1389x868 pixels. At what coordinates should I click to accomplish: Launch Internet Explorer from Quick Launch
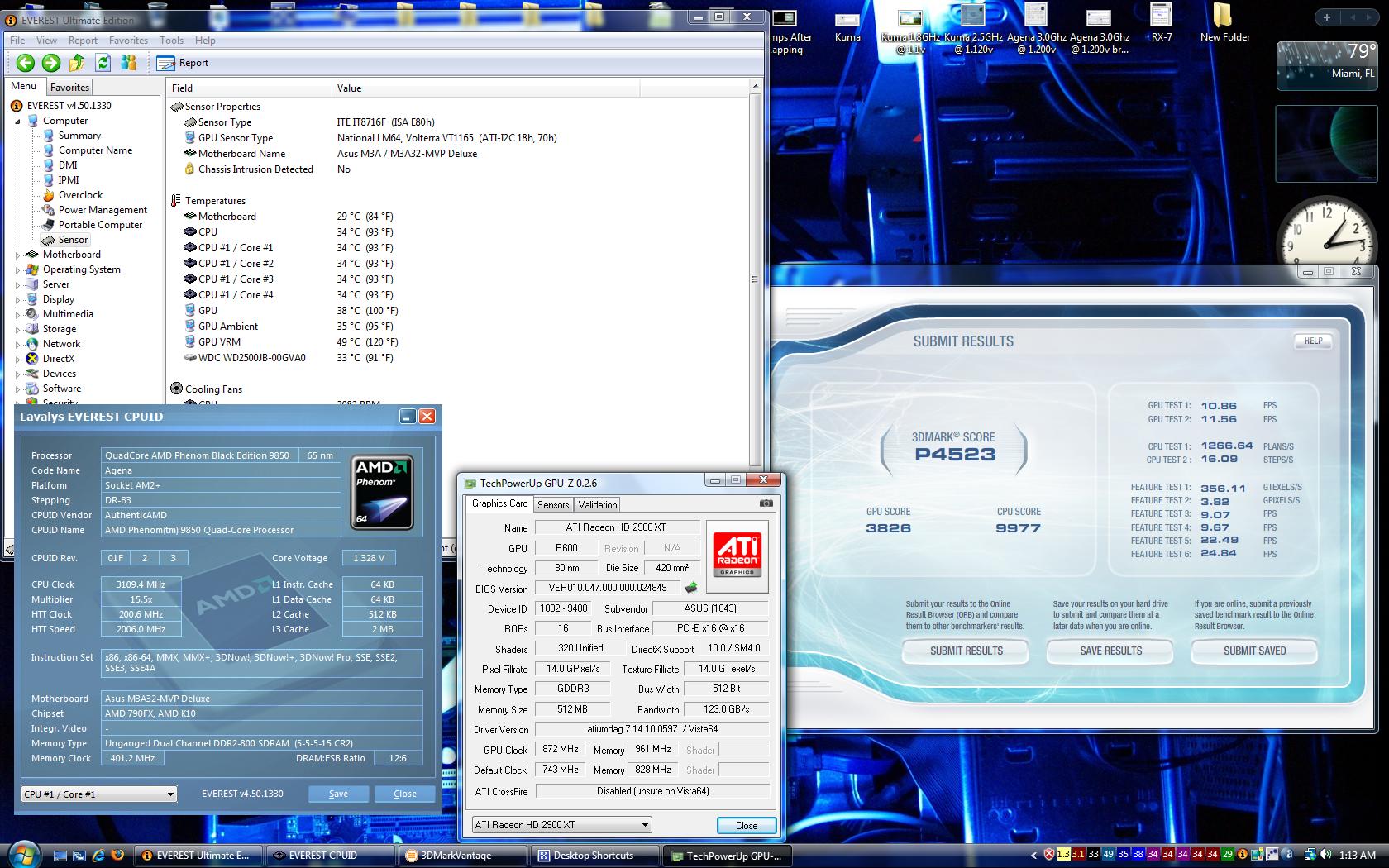[x=99, y=856]
